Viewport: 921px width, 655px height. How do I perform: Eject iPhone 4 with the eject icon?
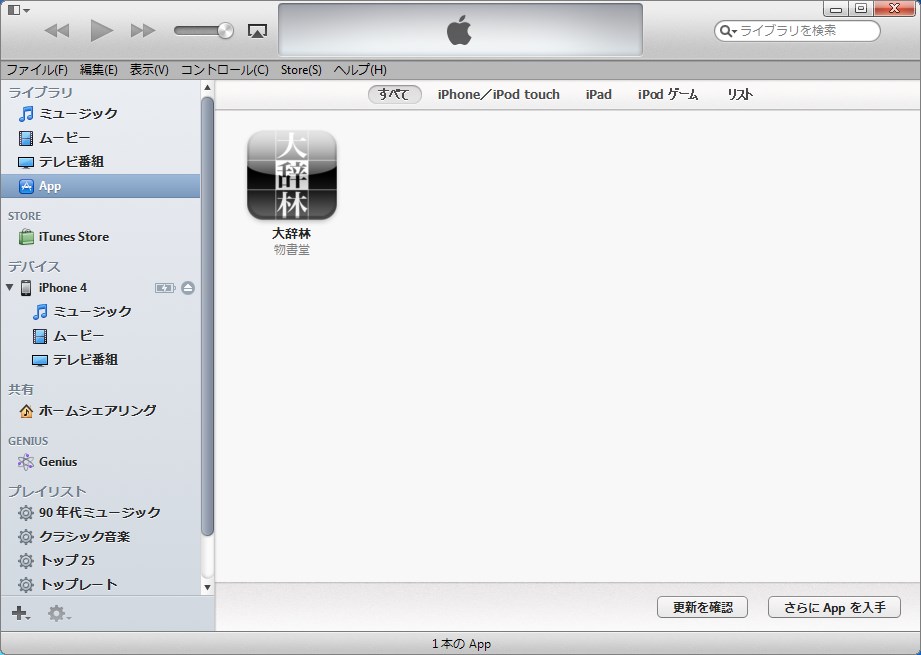188,288
